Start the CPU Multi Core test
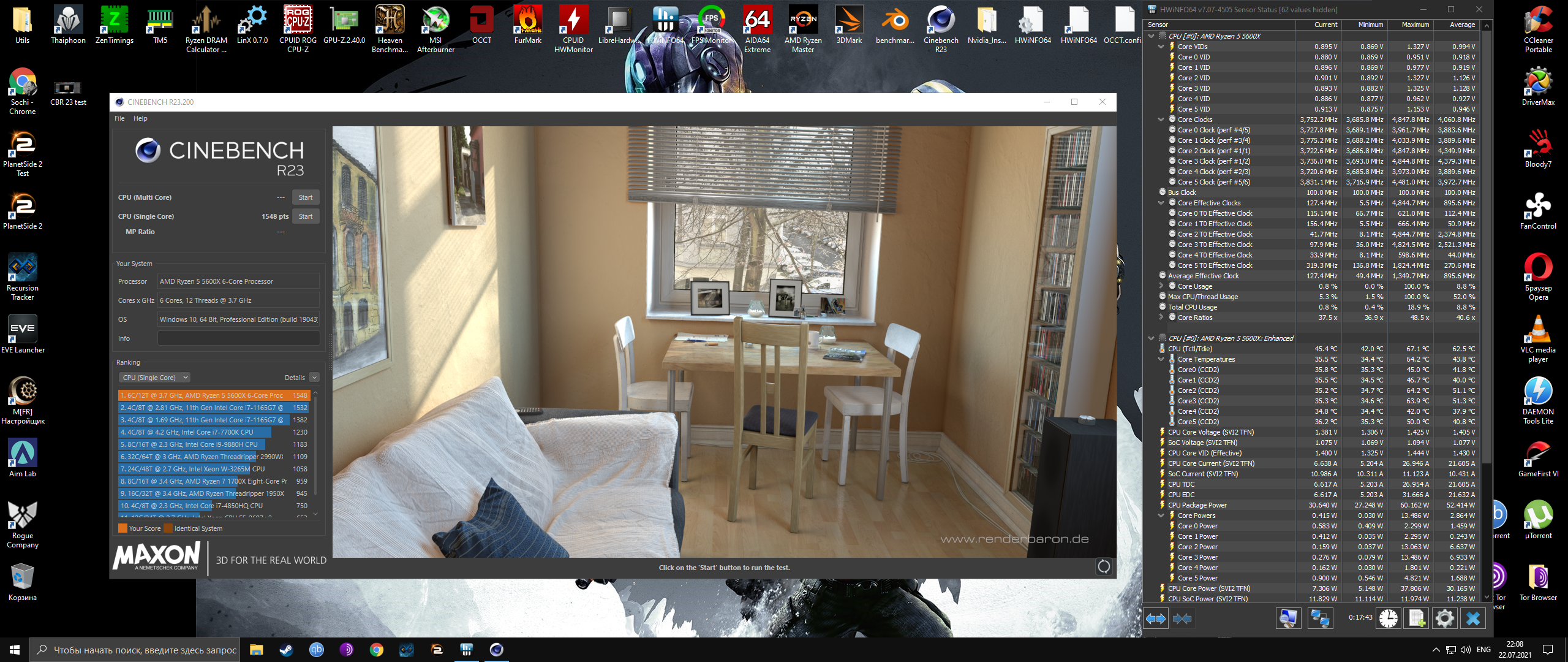 coord(305,197)
